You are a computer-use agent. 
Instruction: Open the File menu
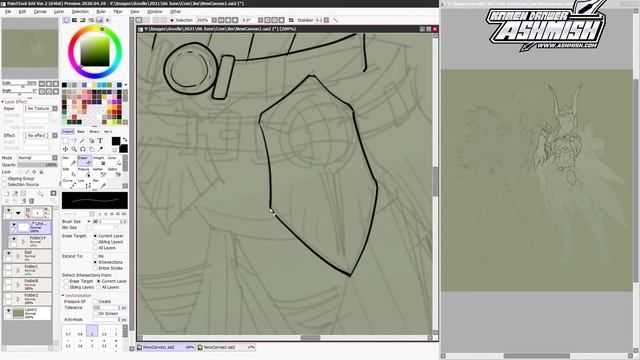(8, 12)
